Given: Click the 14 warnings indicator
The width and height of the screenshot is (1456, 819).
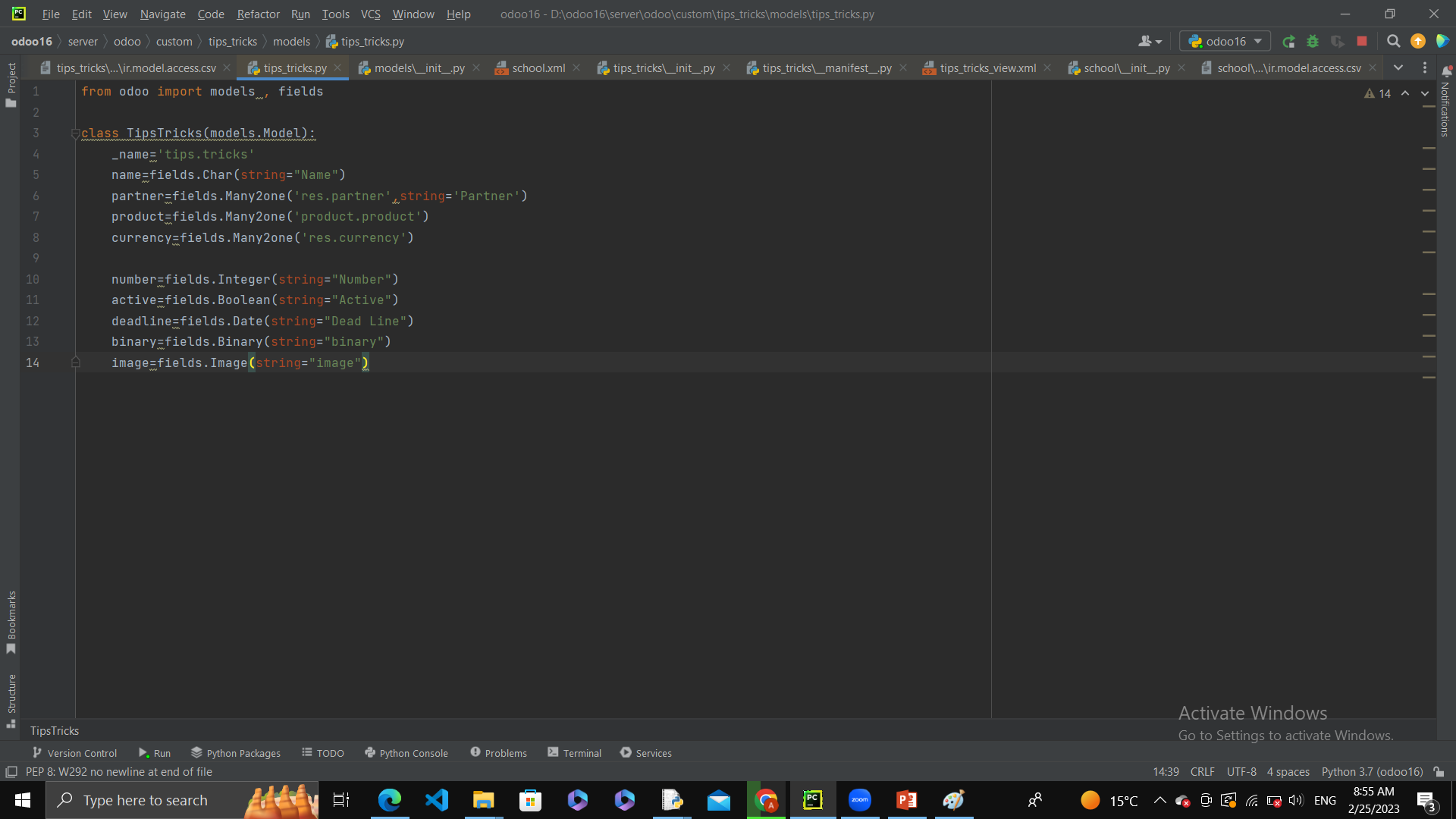Looking at the screenshot, I should pyautogui.click(x=1377, y=93).
